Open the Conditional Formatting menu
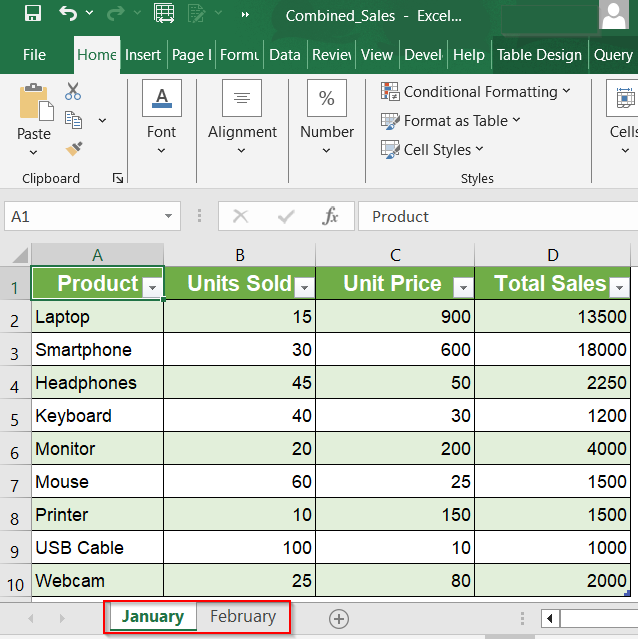Screen dimensions: 638x639 (x=475, y=92)
